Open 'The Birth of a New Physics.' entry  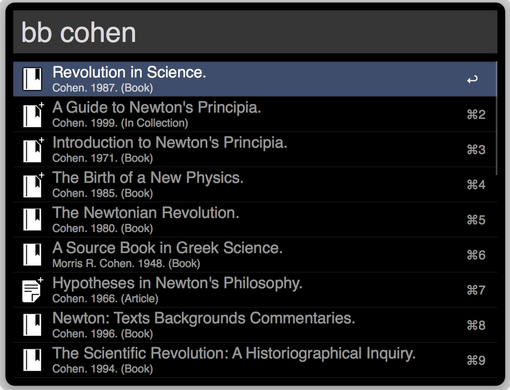pos(255,185)
